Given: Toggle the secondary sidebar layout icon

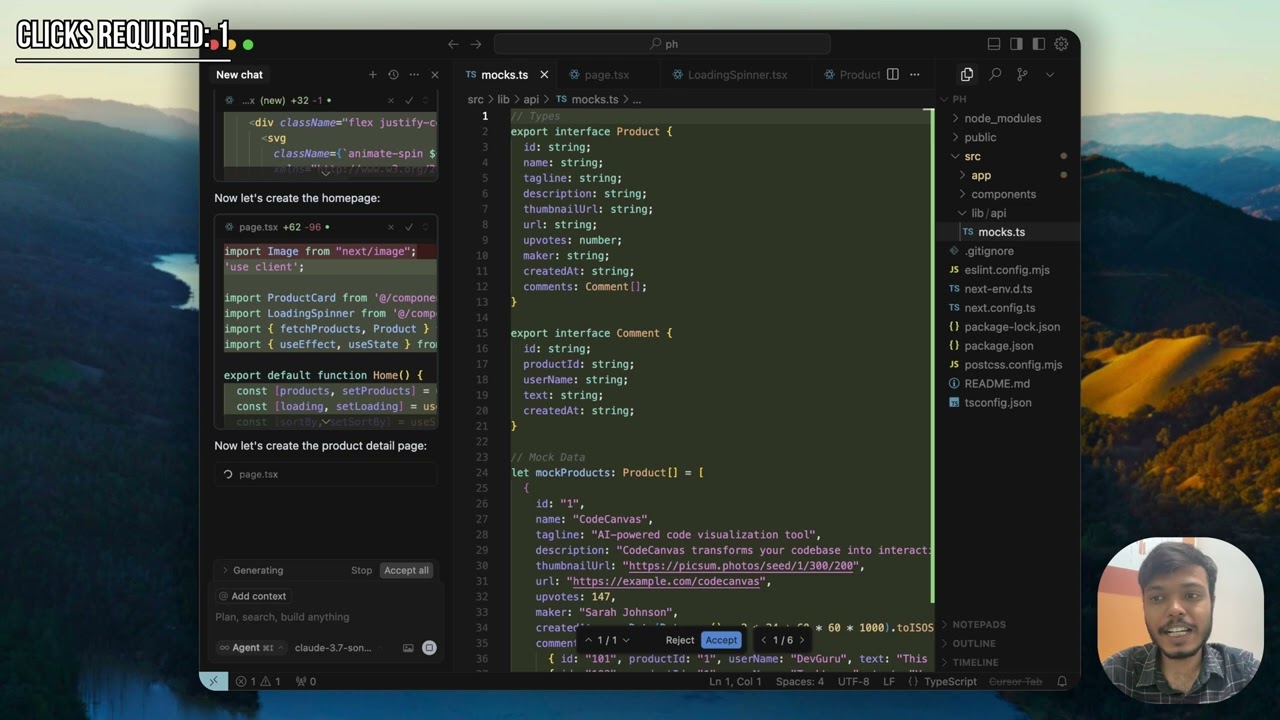Looking at the screenshot, I should coord(1039,44).
